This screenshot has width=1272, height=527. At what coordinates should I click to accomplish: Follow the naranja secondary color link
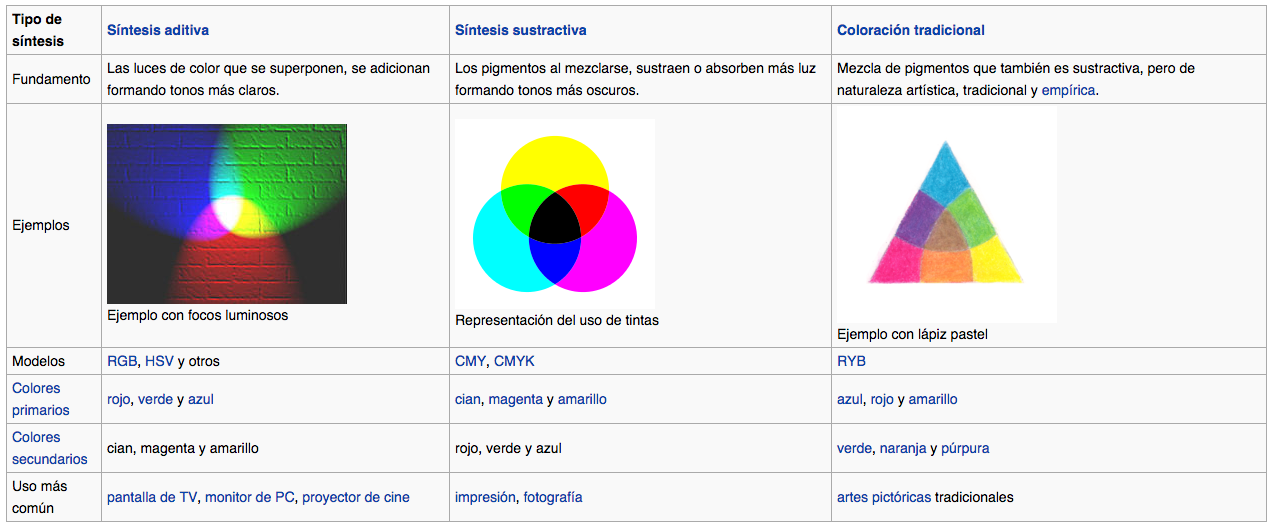[903, 448]
